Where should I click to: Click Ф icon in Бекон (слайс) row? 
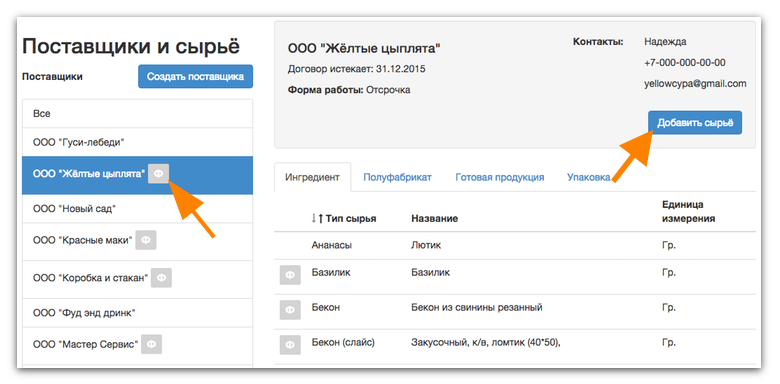290,345
